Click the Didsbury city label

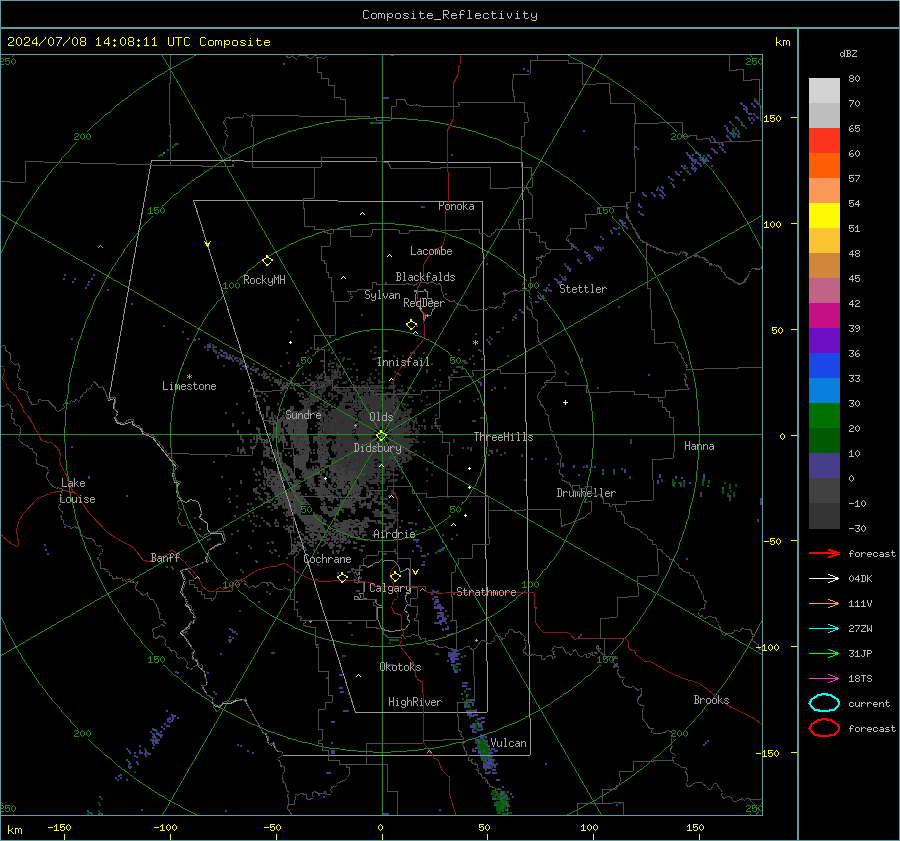pos(377,448)
